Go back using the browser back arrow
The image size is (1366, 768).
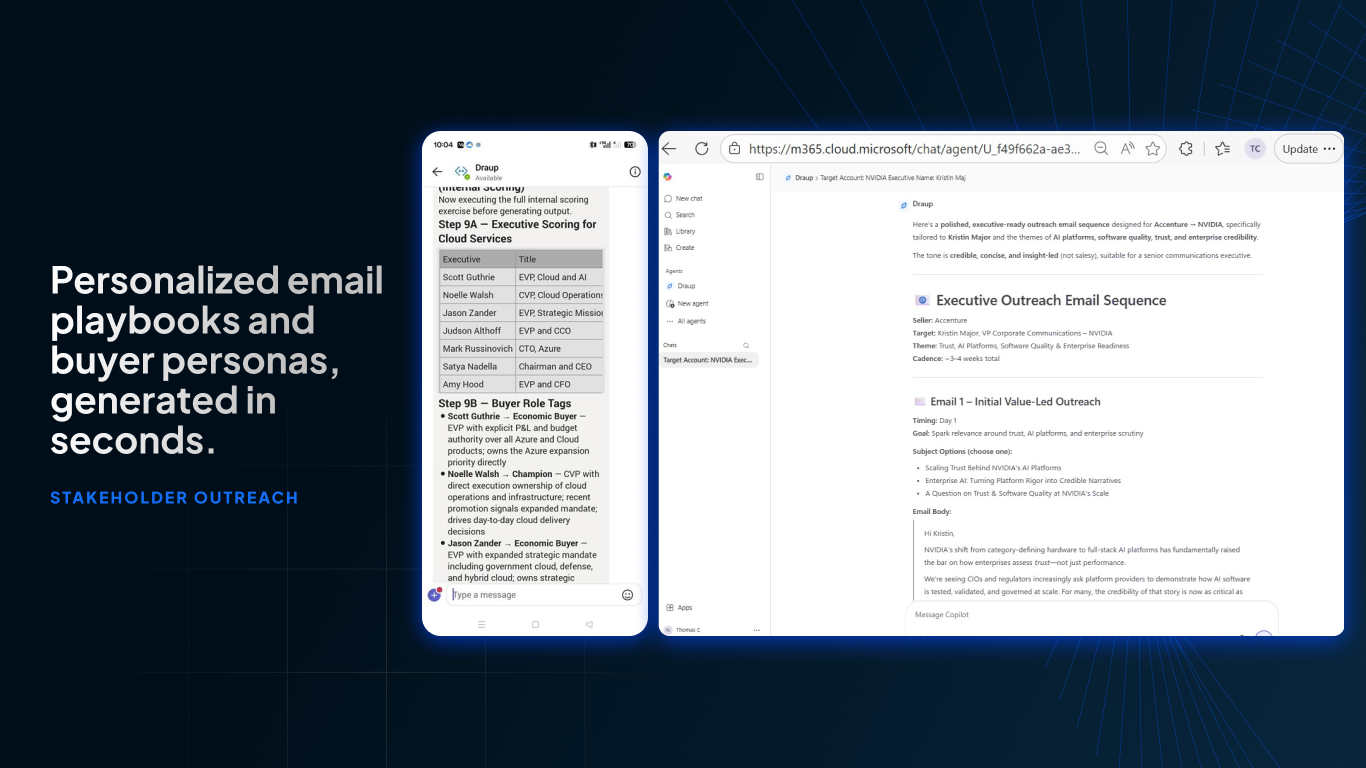[670, 149]
